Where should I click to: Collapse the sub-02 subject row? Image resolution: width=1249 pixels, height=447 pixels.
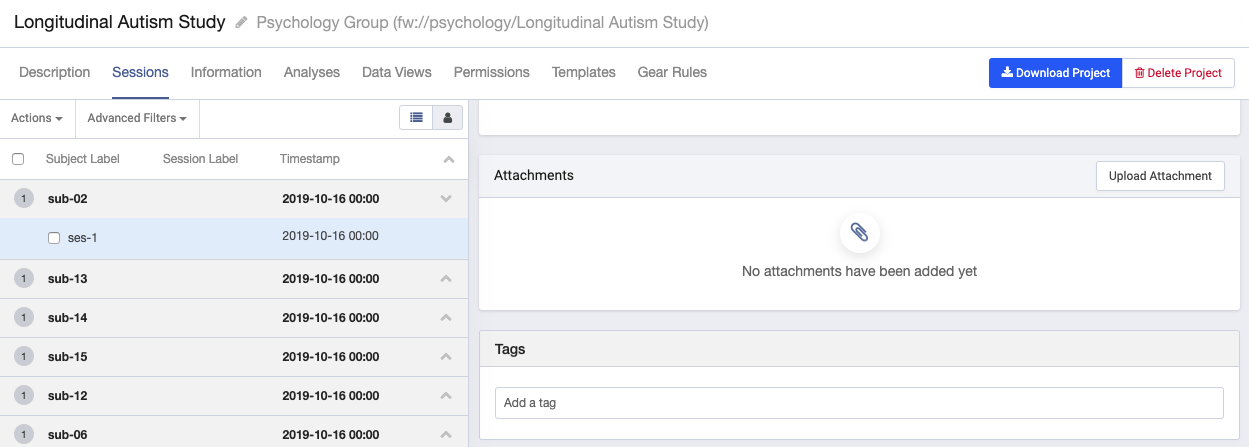[447, 199]
